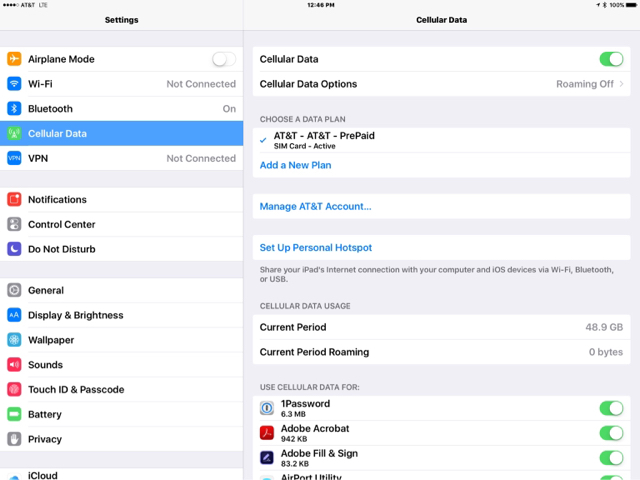Screen dimensions: 640x480
Task: Disable cellular data for Adobe Fill & Sign
Action: coord(611,458)
